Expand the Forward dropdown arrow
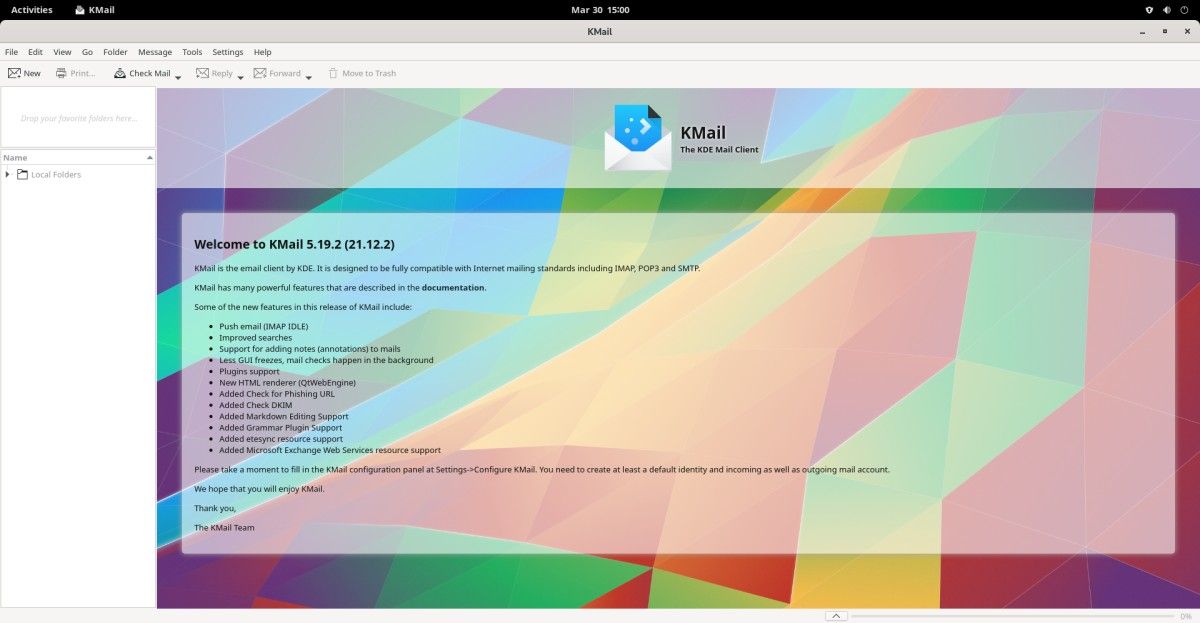This screenshot has height=623, width=1200. tap(308, 76)
